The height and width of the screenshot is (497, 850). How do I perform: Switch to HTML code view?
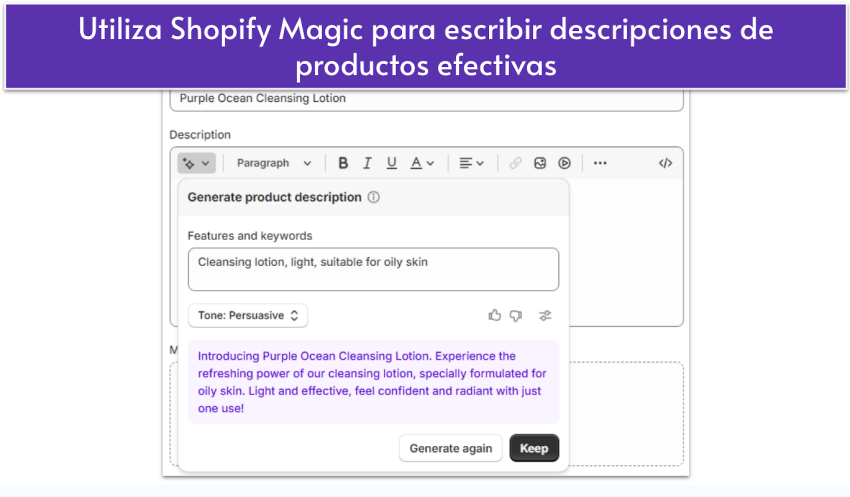point(665,163)
